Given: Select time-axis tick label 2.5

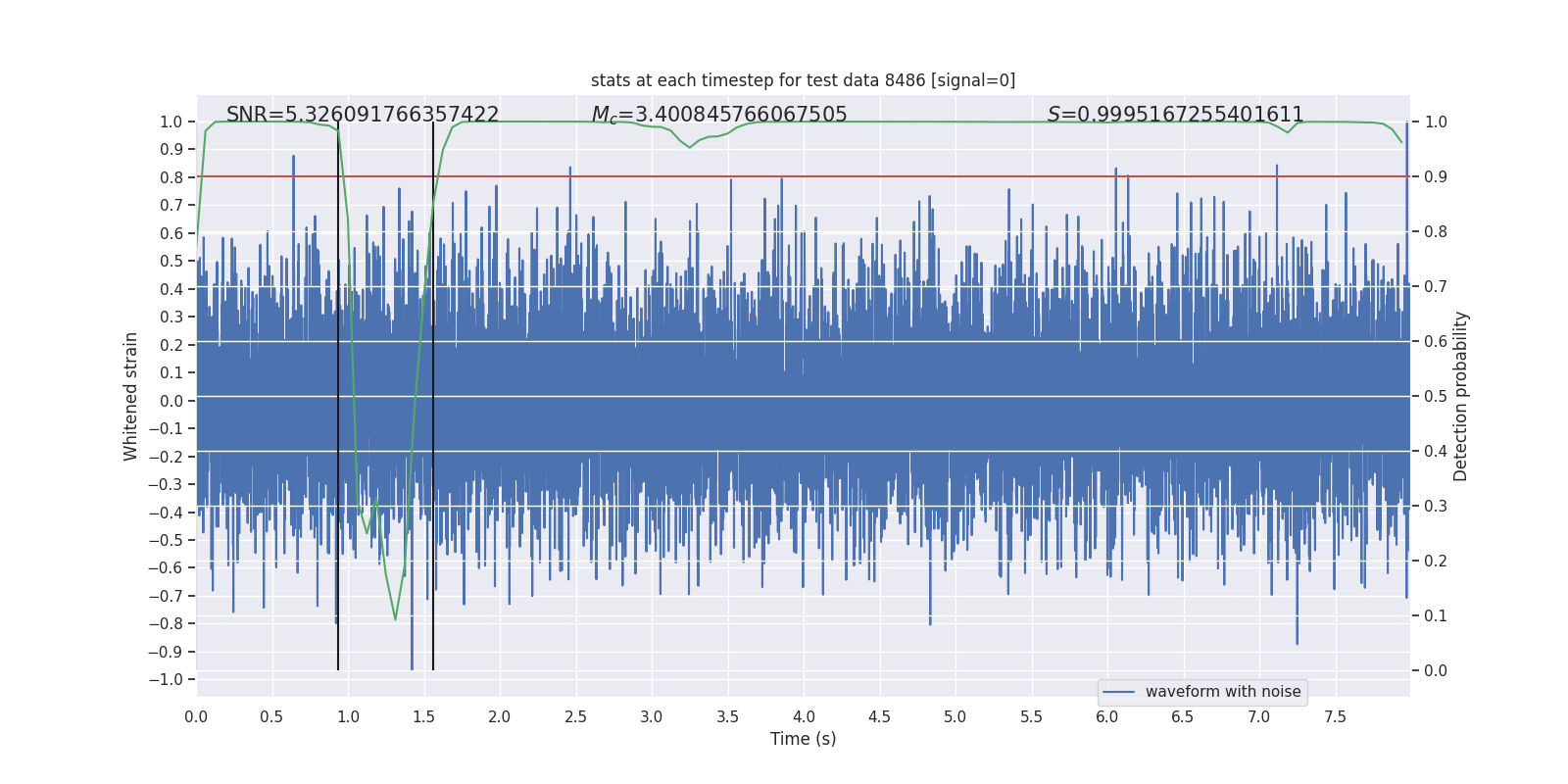Looking at the screenshot, I should click(575, 716).
